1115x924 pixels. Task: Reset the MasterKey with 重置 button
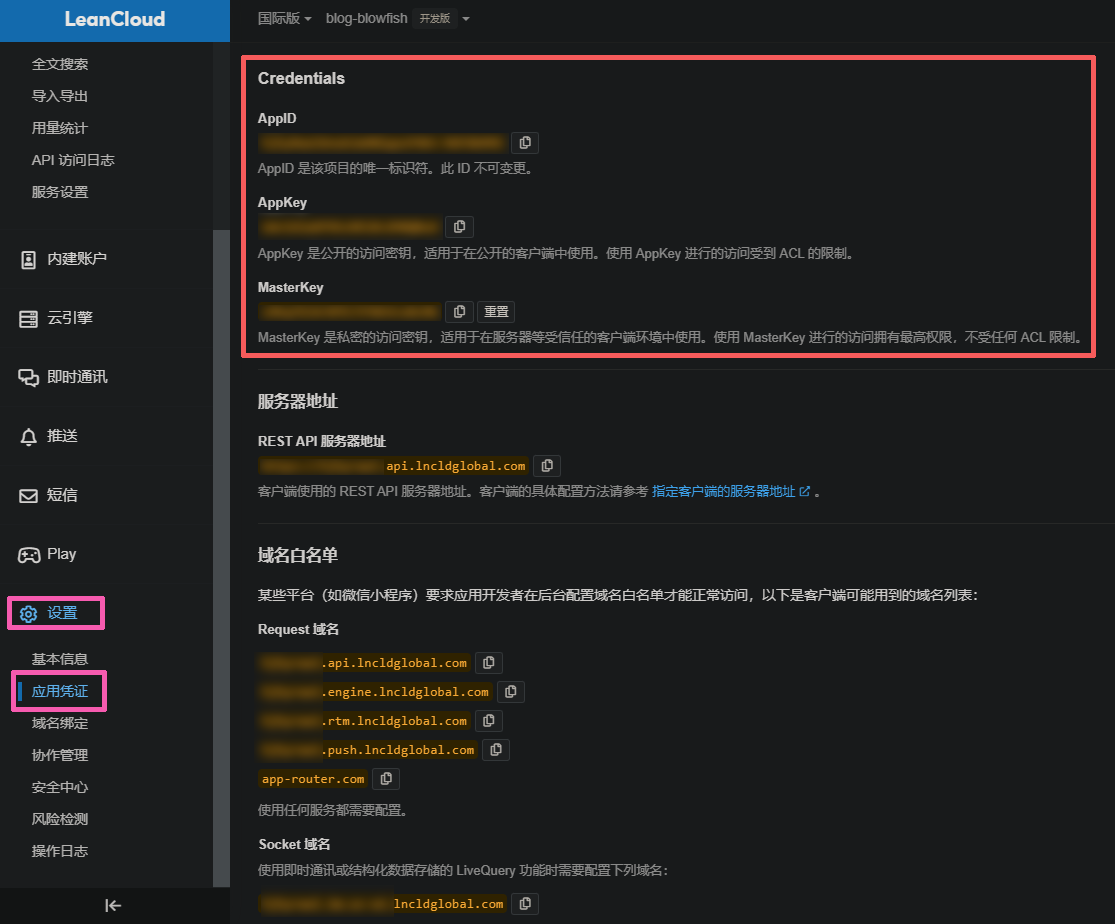[495, 311]
